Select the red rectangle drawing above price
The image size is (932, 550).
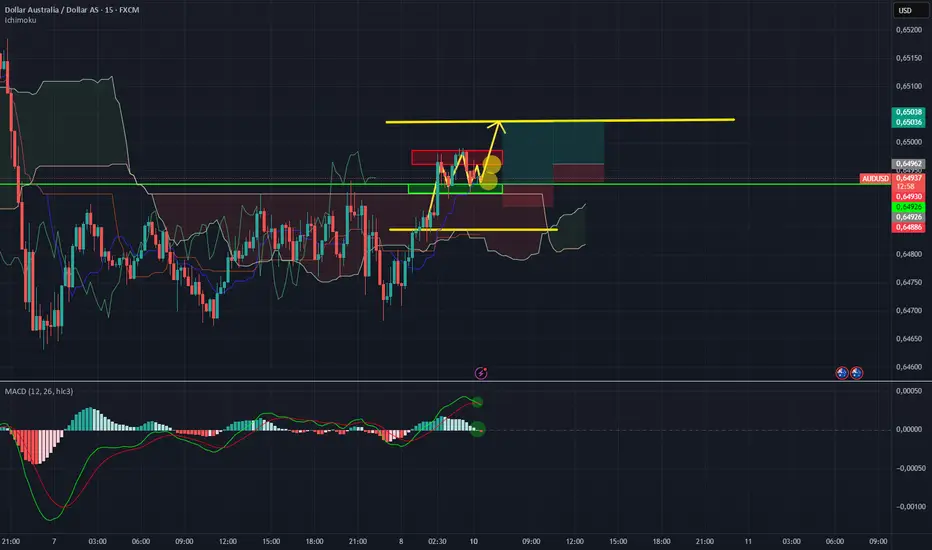(x=456, y=158)
